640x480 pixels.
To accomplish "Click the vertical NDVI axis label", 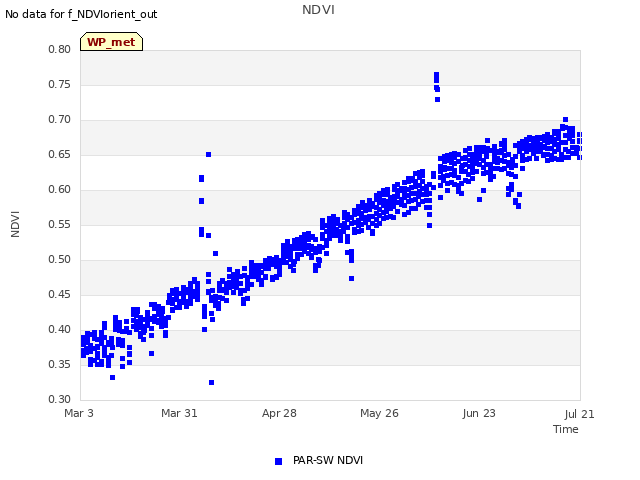I will point(15,224).
